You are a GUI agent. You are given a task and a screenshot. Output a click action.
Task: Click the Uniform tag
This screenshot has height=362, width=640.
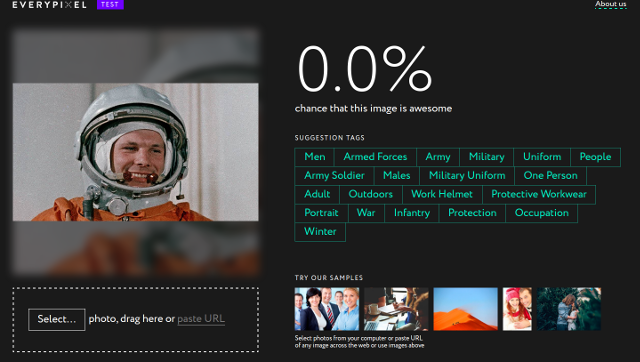tap(542, 157)
